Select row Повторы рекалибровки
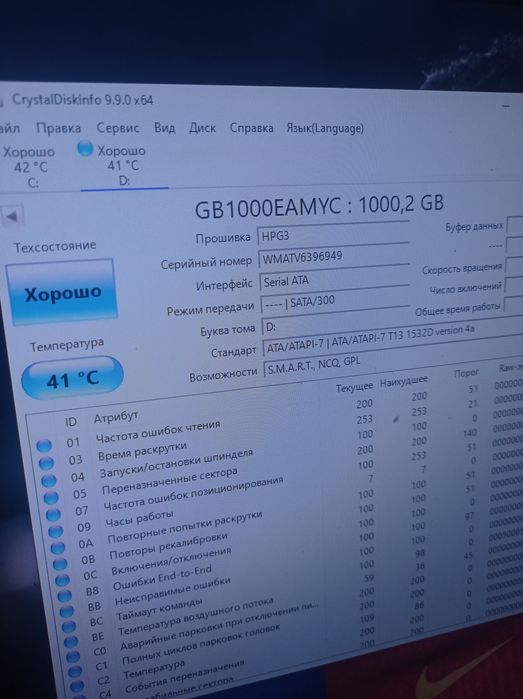 click(169, 546)
